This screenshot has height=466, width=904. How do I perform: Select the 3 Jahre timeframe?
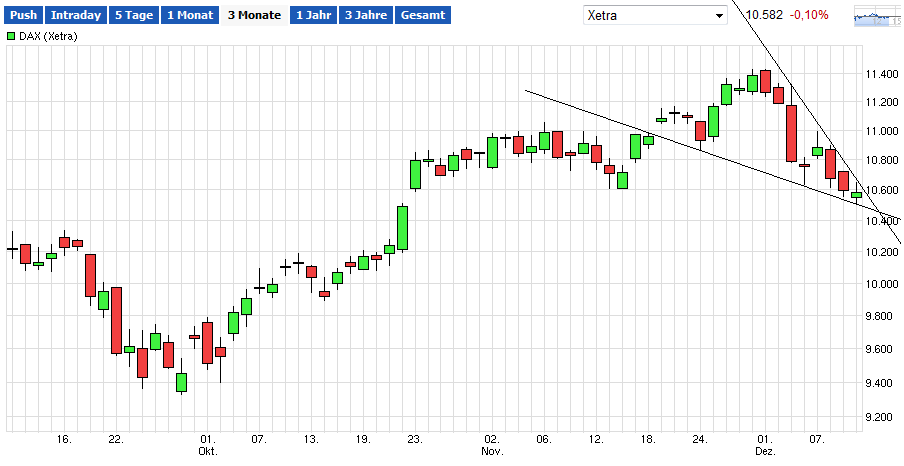[x=366, y=15]
